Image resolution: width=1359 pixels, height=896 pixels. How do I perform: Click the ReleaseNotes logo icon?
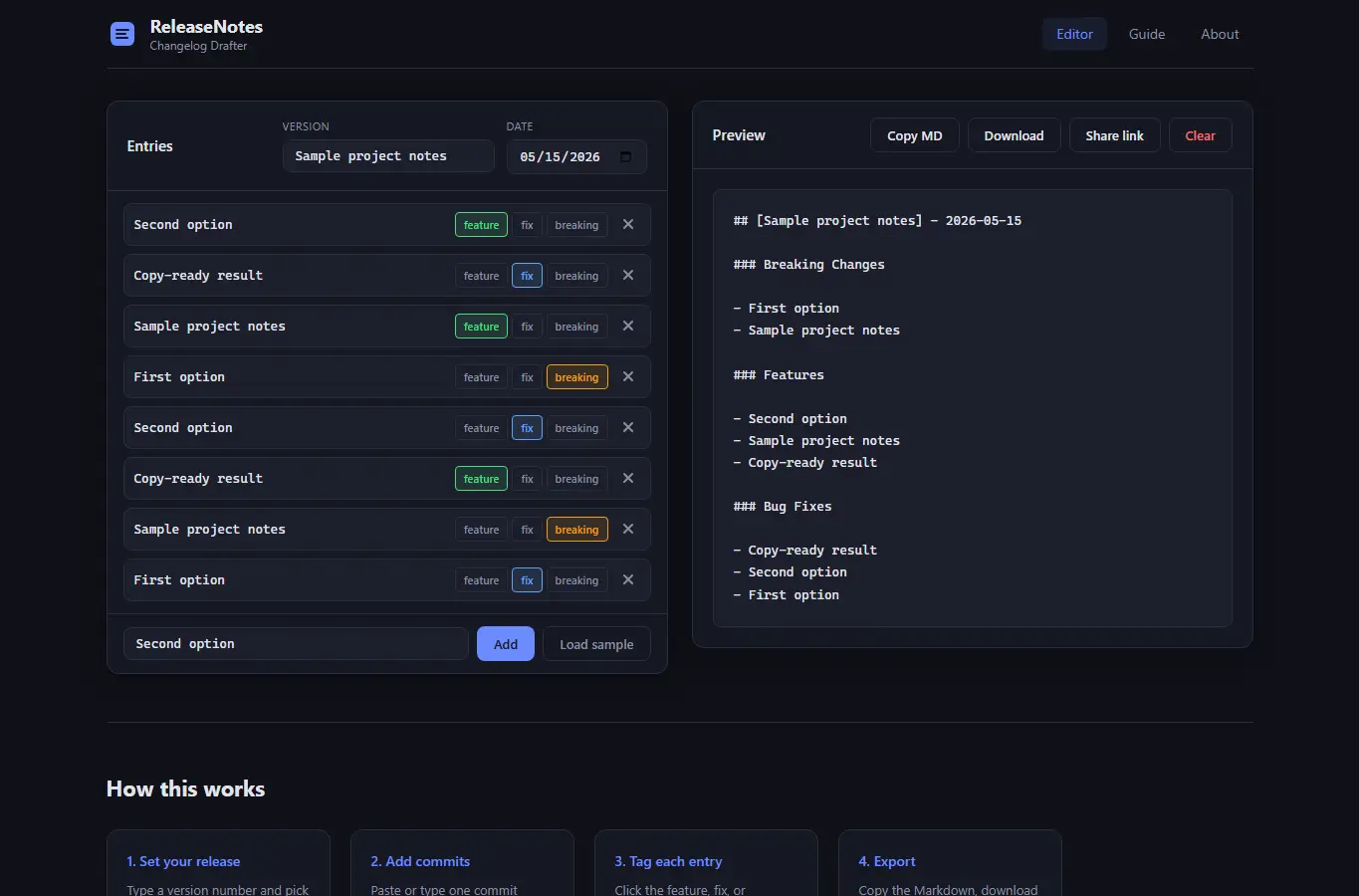pos(122,34)
